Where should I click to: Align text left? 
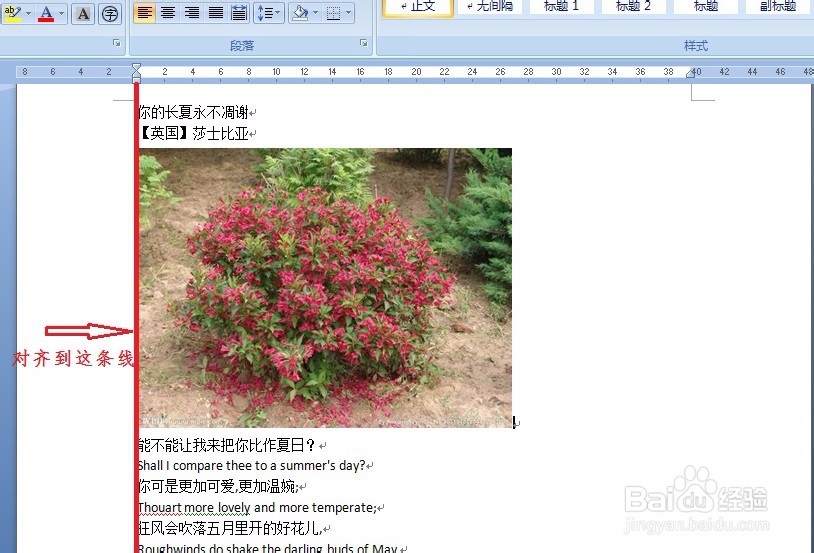(144, 12)
